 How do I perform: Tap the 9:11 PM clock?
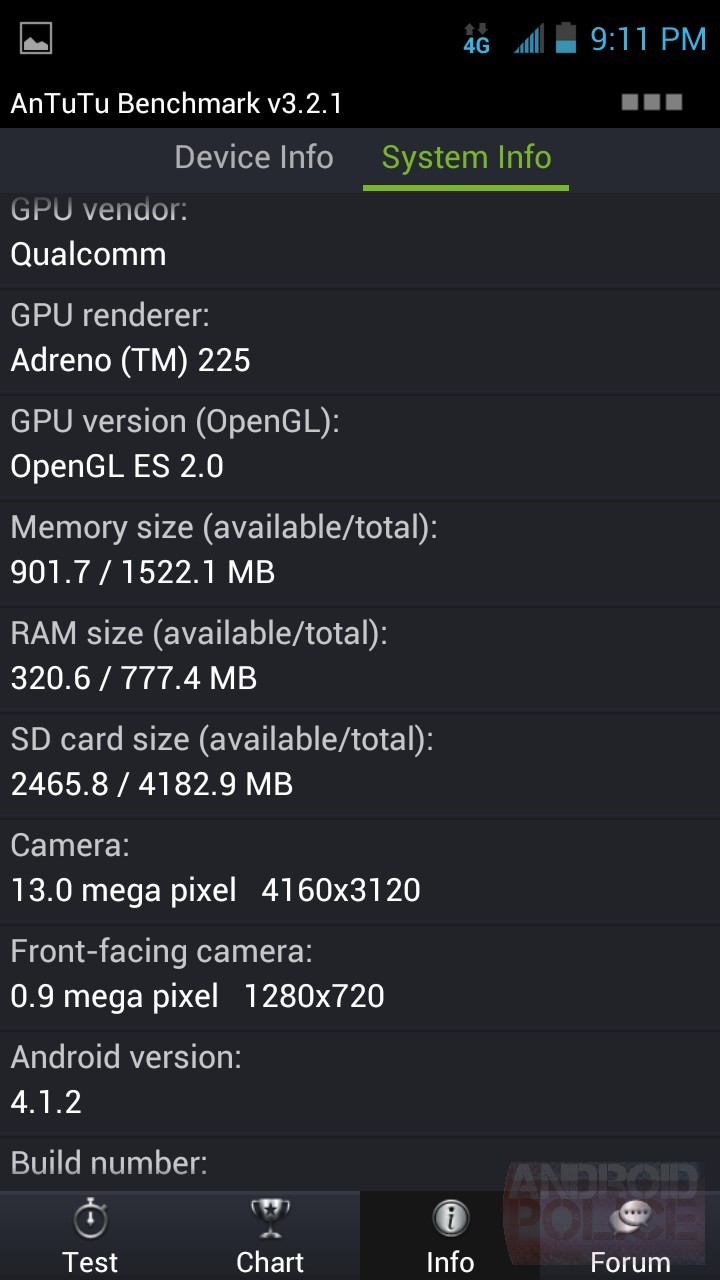(x=648, y=39)
